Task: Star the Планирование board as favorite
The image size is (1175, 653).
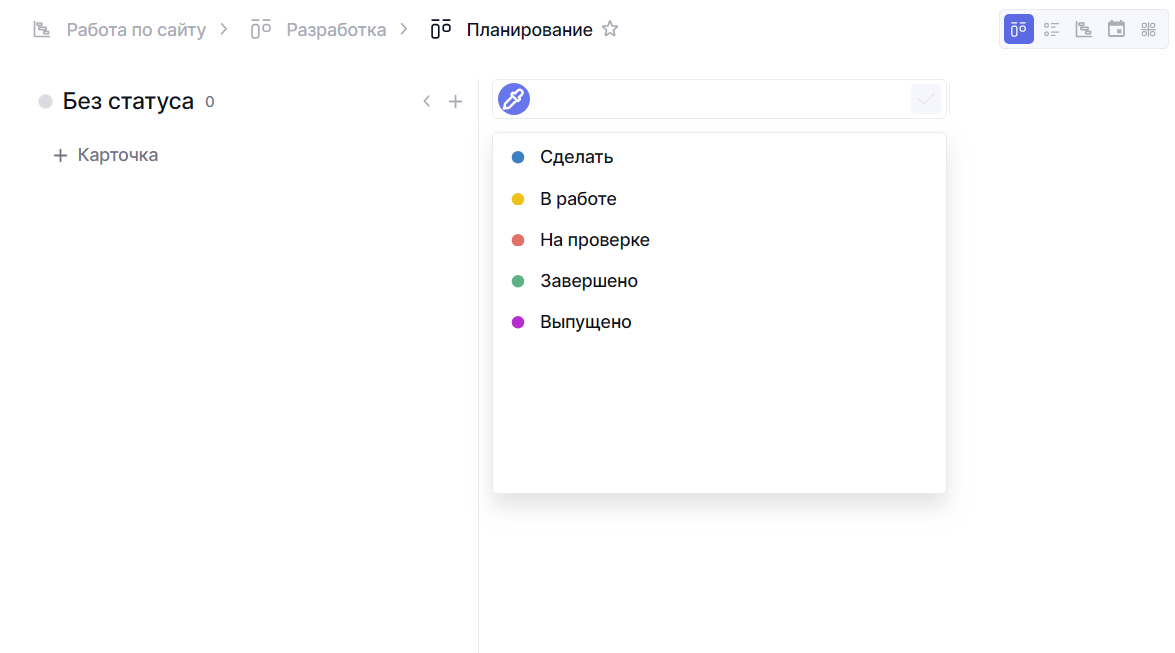Action: pos(610,29)
